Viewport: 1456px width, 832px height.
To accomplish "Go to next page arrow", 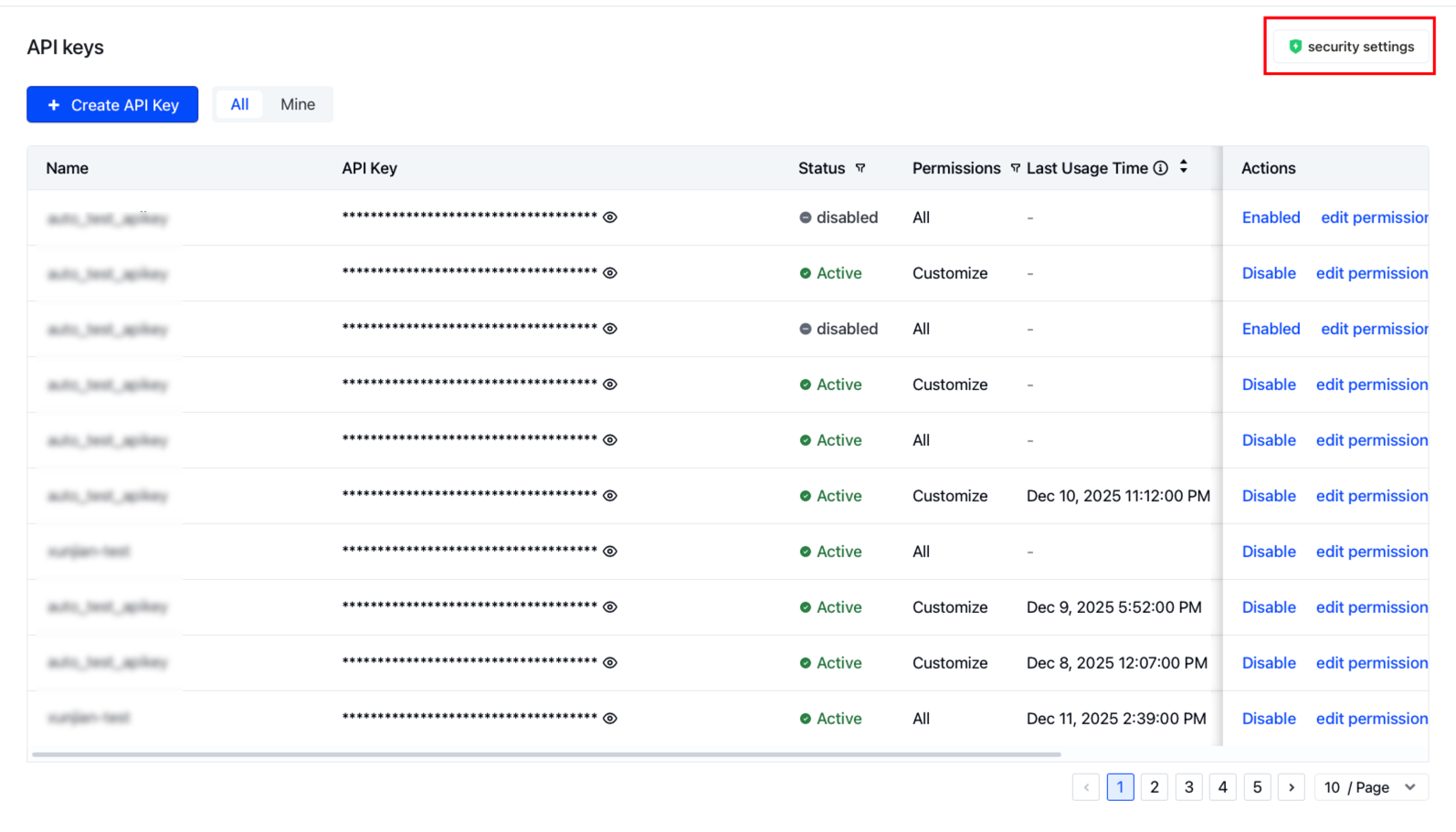I will 1291,787.
